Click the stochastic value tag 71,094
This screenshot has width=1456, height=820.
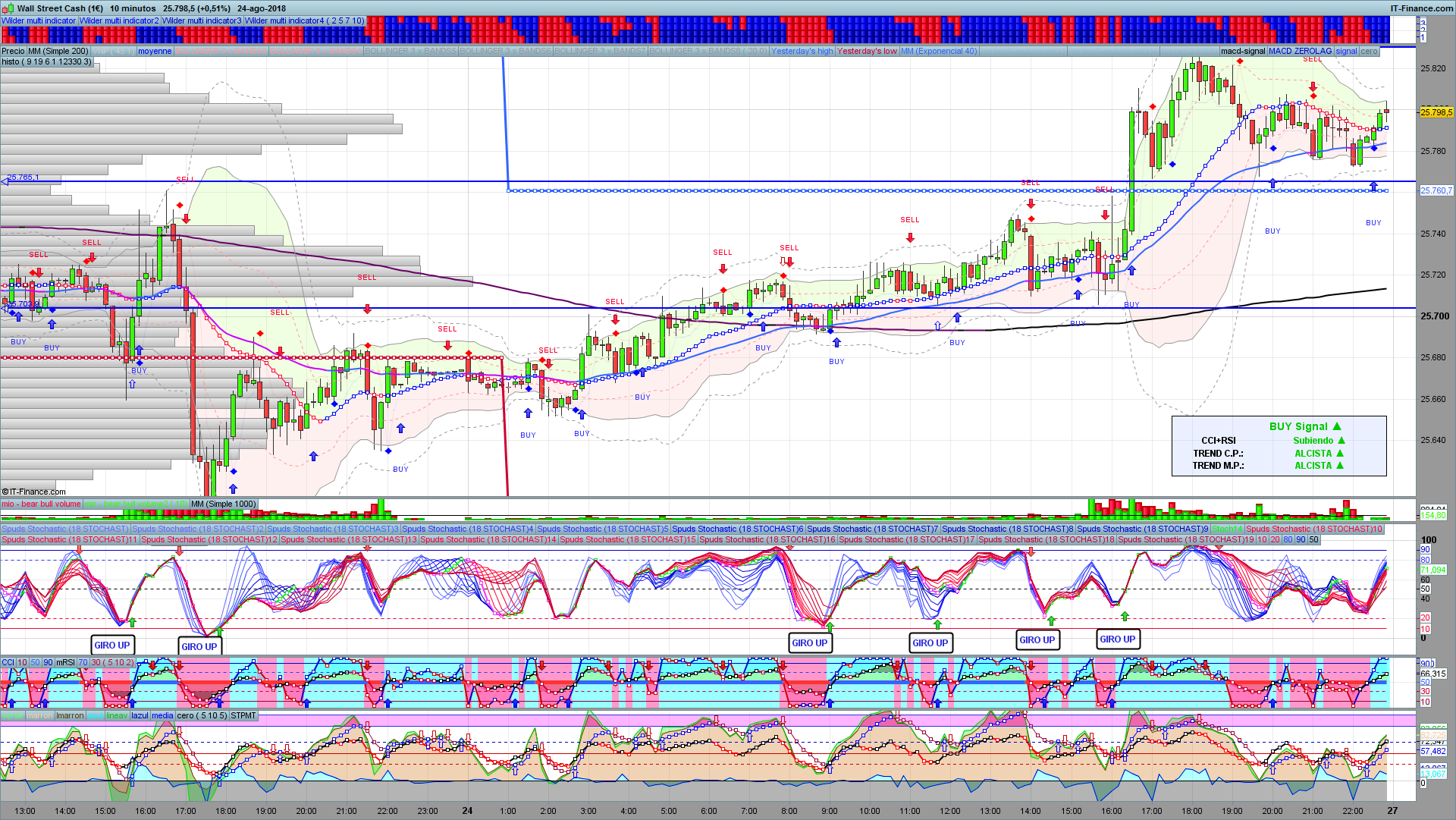[1433, 570]
